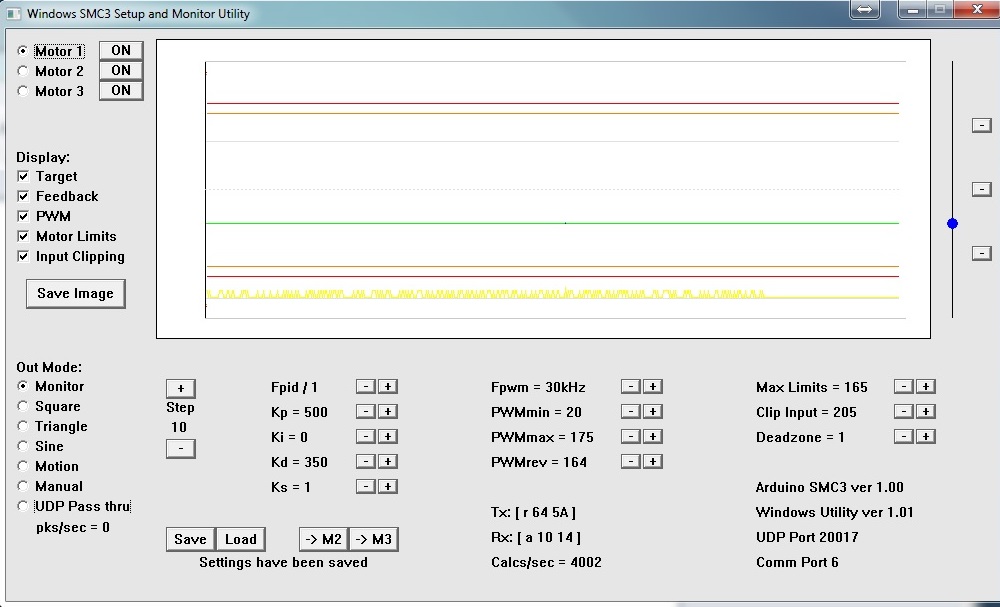Increase PWMrev with its plus button
Image resolution: width=1000 pixels, height=607 pixels.
click(x=652, y=461)
